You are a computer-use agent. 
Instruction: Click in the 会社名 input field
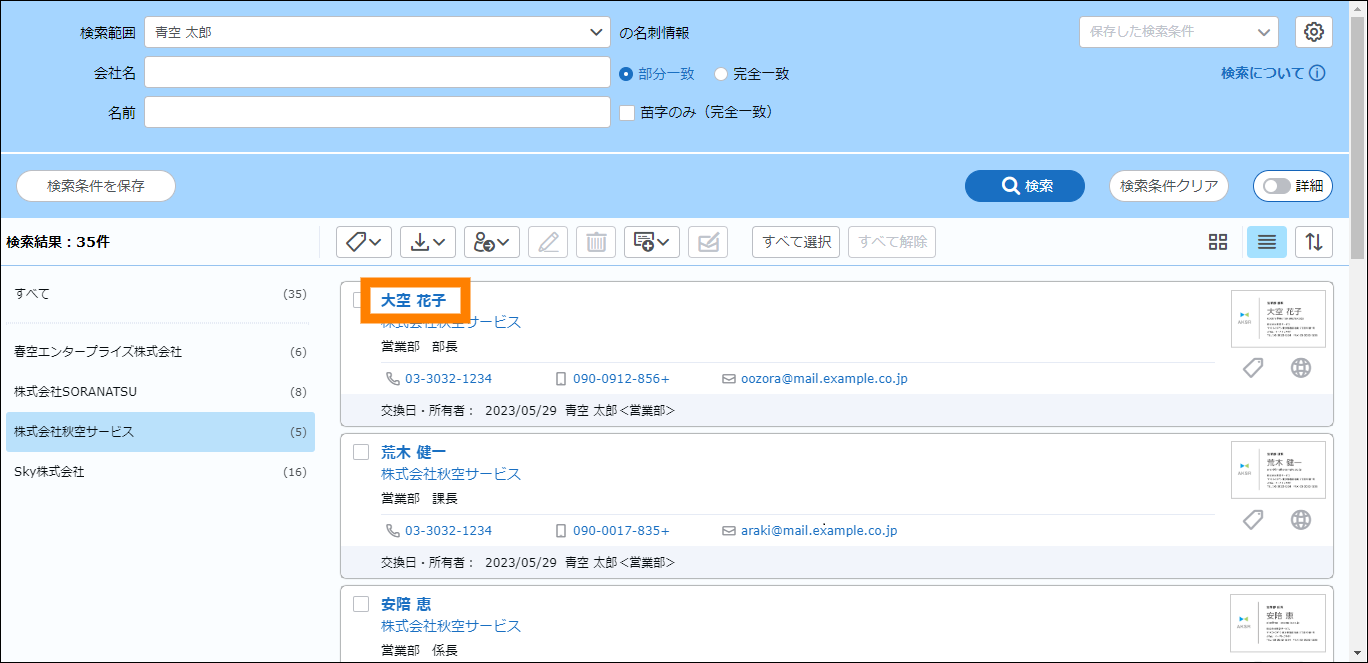[x=377, y=73]
